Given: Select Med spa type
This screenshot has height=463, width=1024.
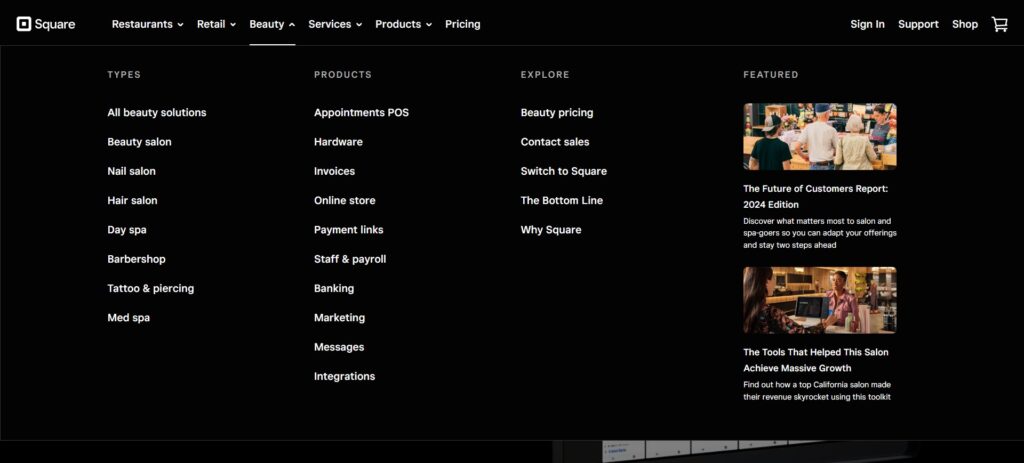Looking at the screenshot, I should 129,317.
